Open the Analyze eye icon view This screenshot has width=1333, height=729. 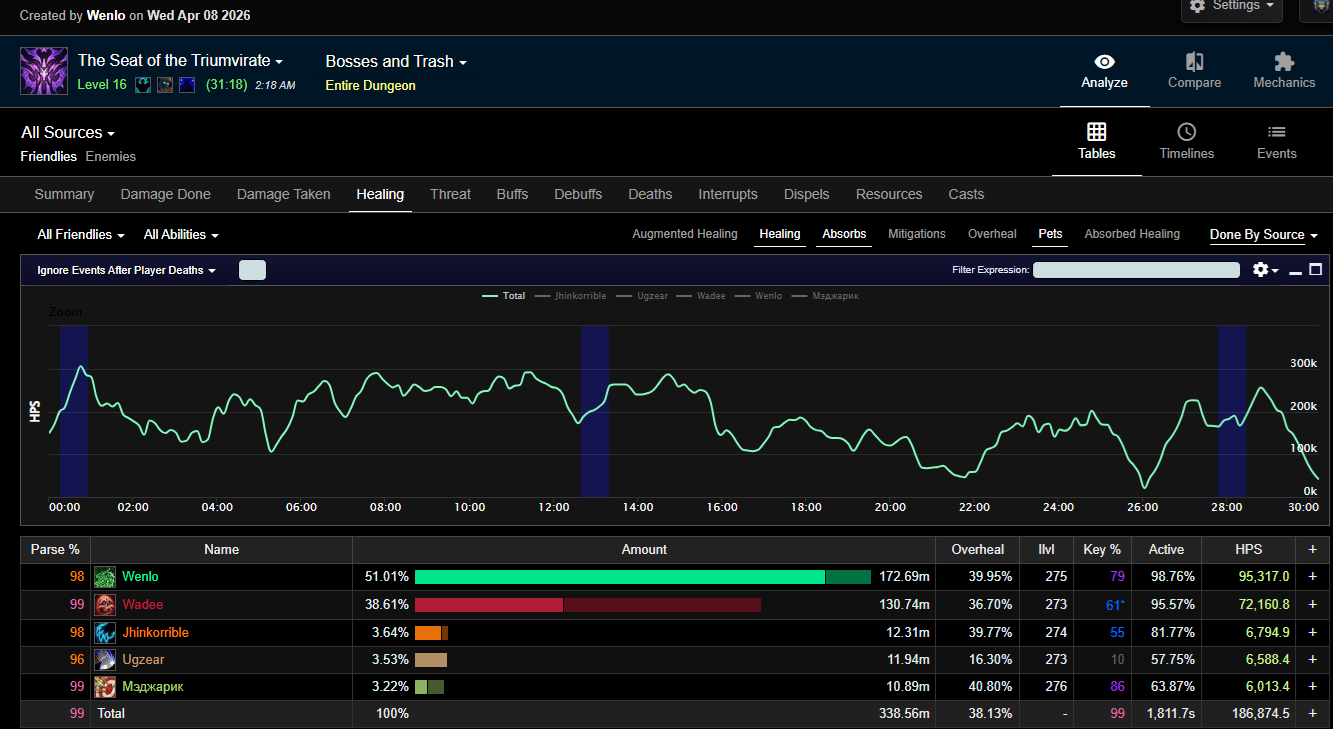point(1104,62)
